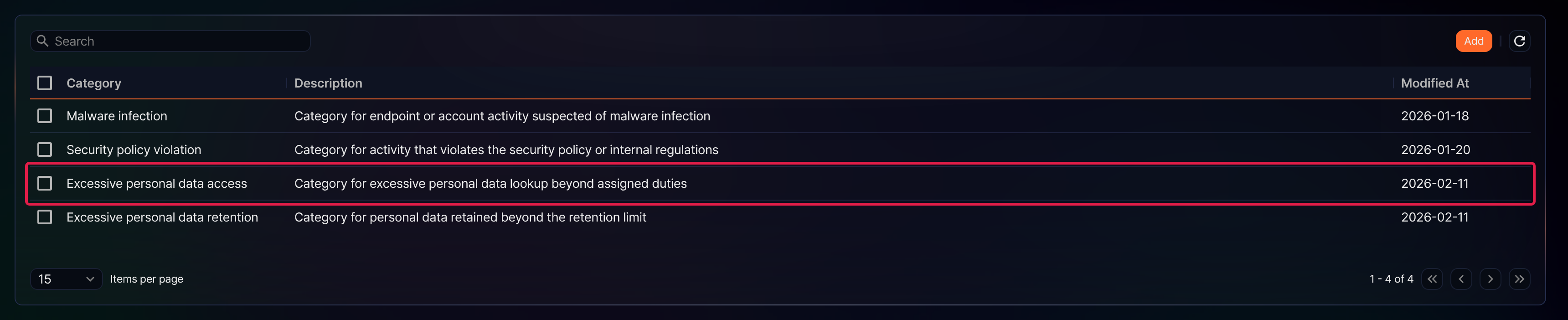The height and width of the screenshot is (320, 1568).
Task: Click the refresh icon next to Add
Action: click(1519, 41)
